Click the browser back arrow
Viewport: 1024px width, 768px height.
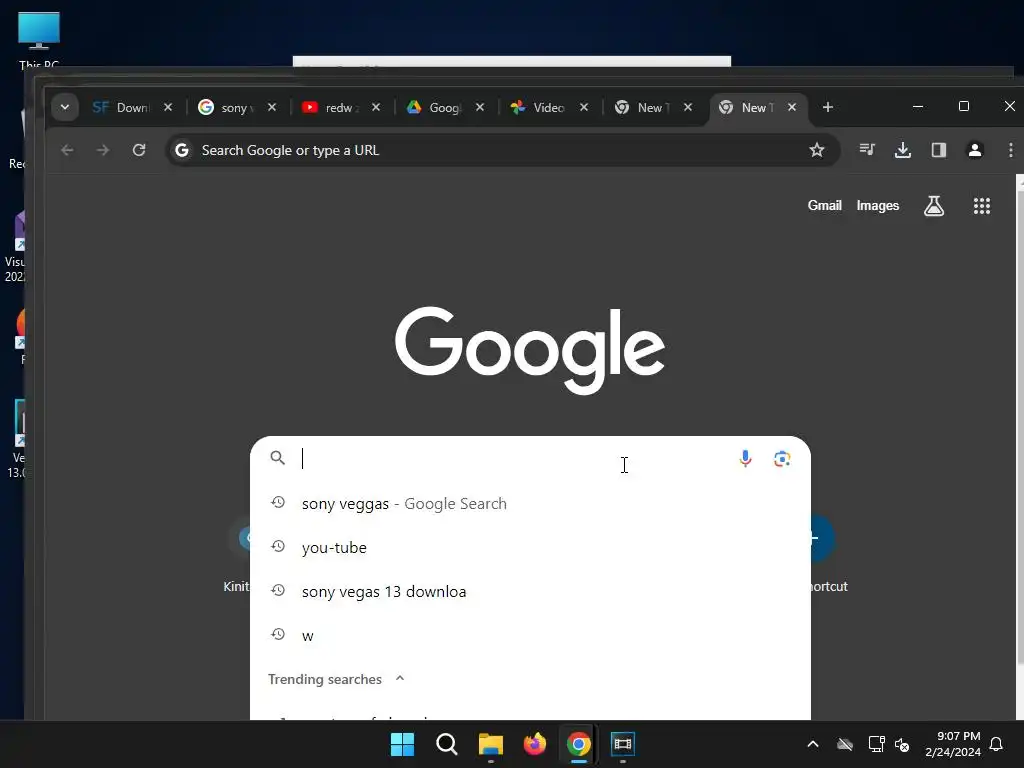[67, 150]
